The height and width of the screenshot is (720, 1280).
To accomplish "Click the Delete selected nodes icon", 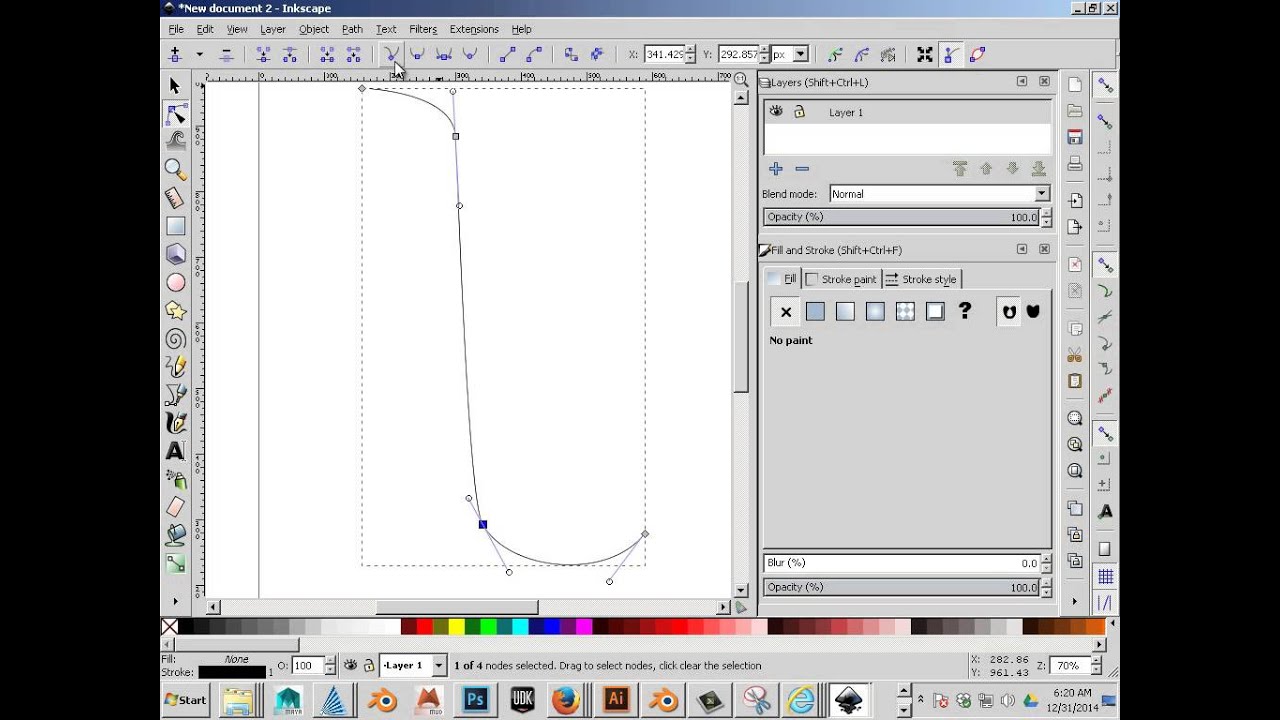I will 227,54.
